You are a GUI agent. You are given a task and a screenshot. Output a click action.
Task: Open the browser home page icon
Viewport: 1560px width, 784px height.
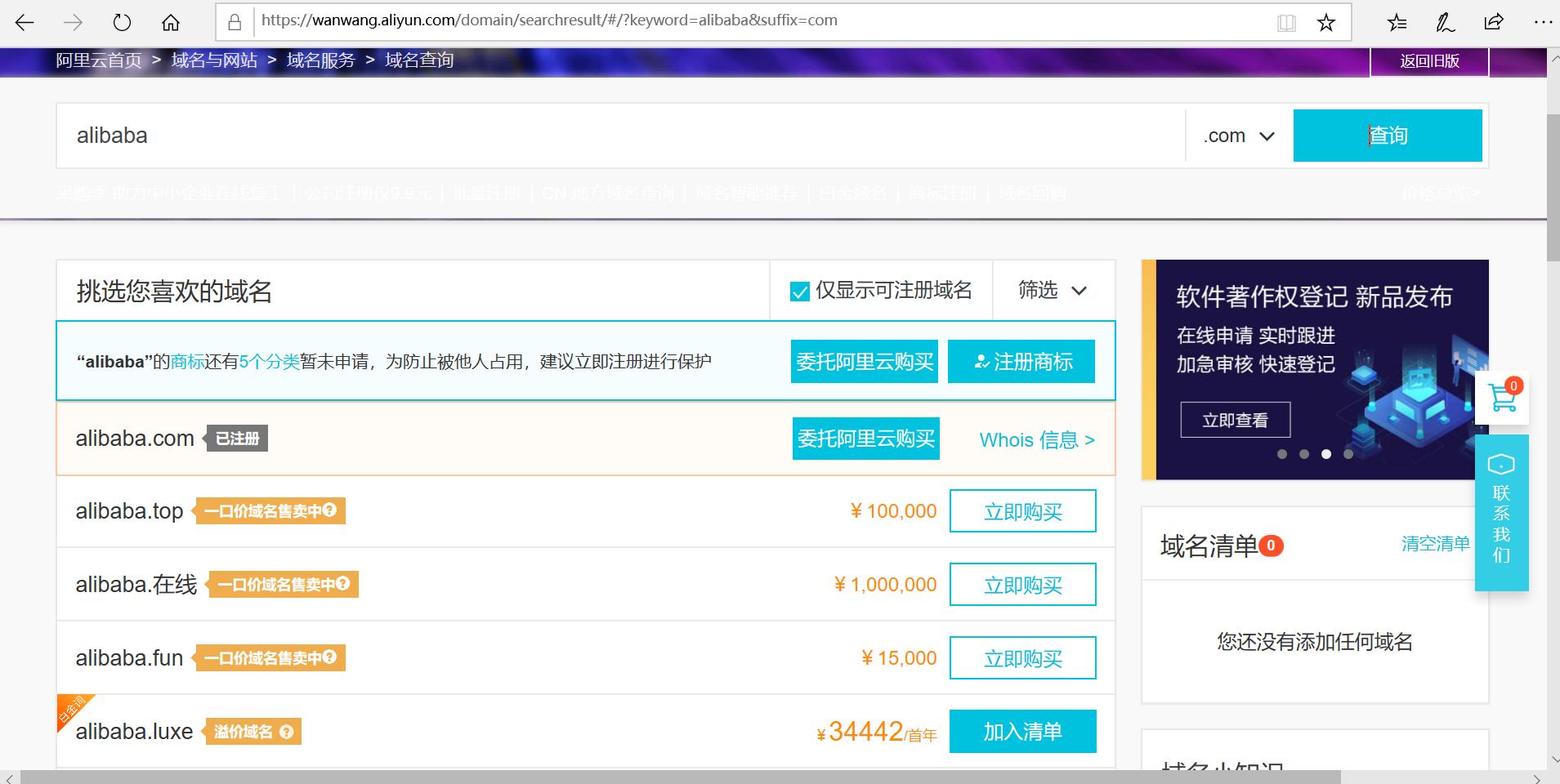pos(170,22)
